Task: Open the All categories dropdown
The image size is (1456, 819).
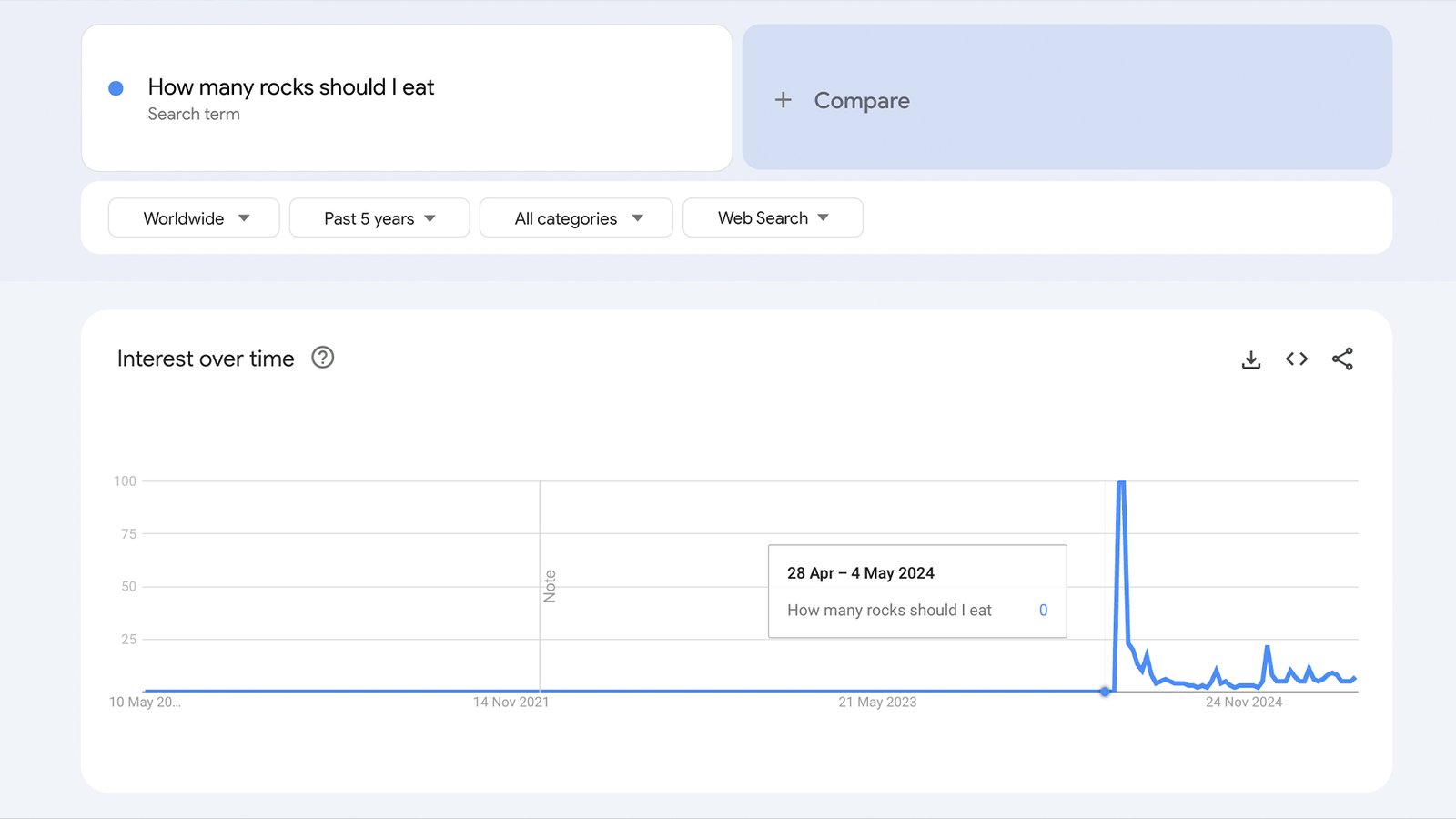Action: click(x=575, y=217)
